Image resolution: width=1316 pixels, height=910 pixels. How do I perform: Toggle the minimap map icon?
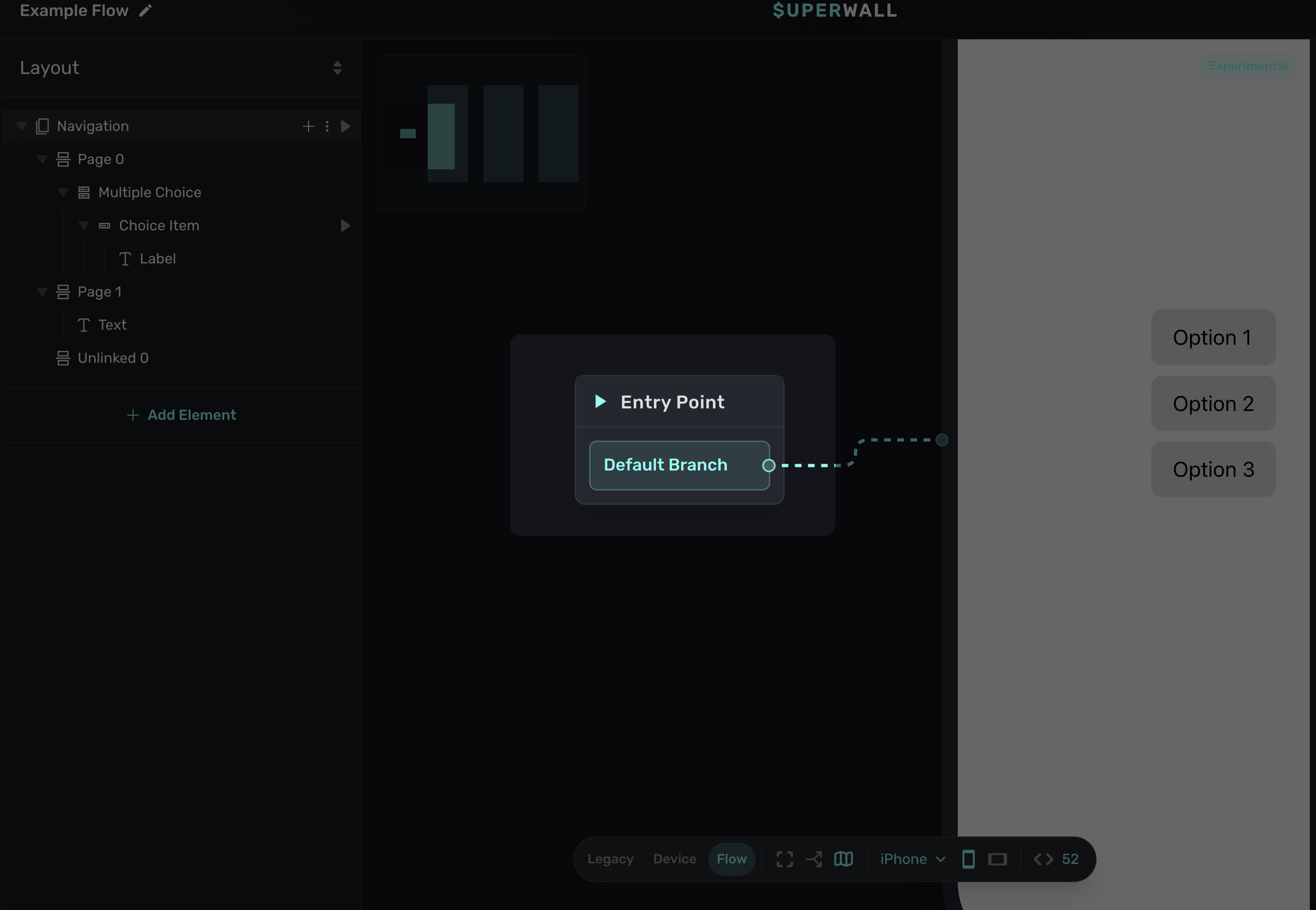tap(843, 859)
